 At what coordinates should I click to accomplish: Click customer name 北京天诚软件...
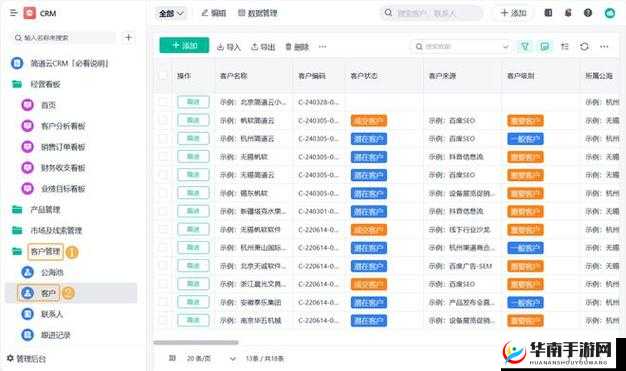point(253,266)
